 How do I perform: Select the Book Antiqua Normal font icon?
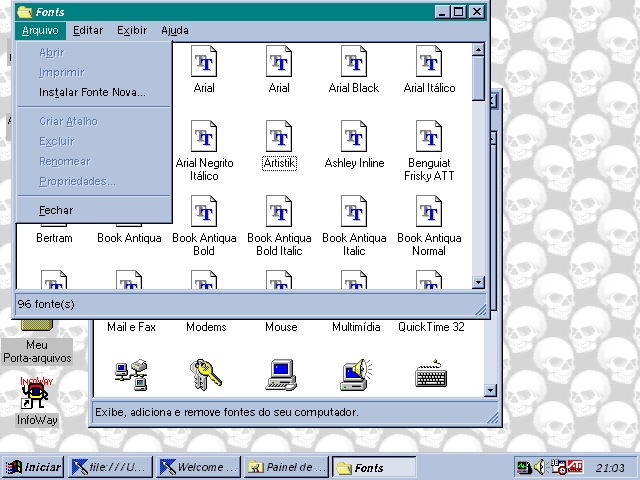coord(429,211)
